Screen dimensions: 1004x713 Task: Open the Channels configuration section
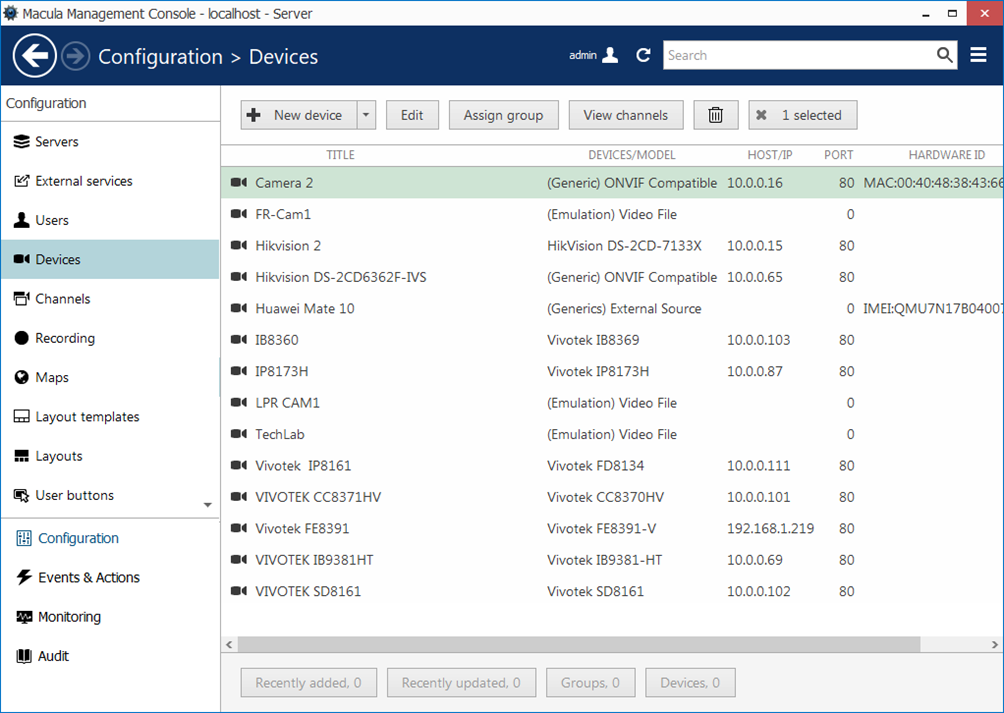62,299
